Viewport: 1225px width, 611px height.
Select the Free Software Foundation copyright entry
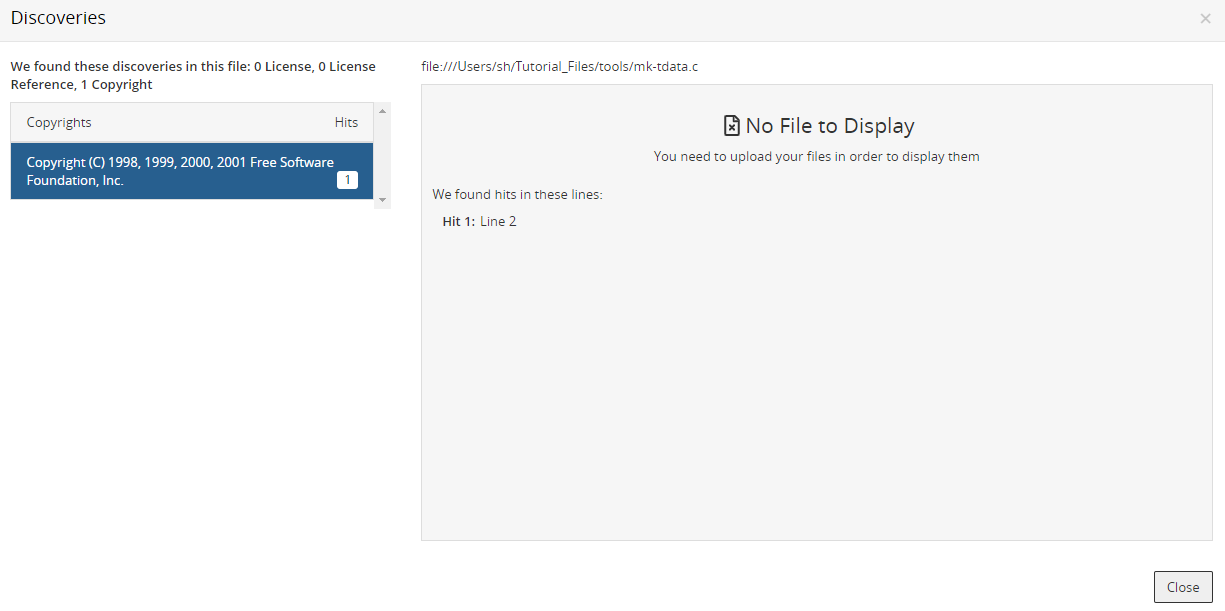point(180,170)
